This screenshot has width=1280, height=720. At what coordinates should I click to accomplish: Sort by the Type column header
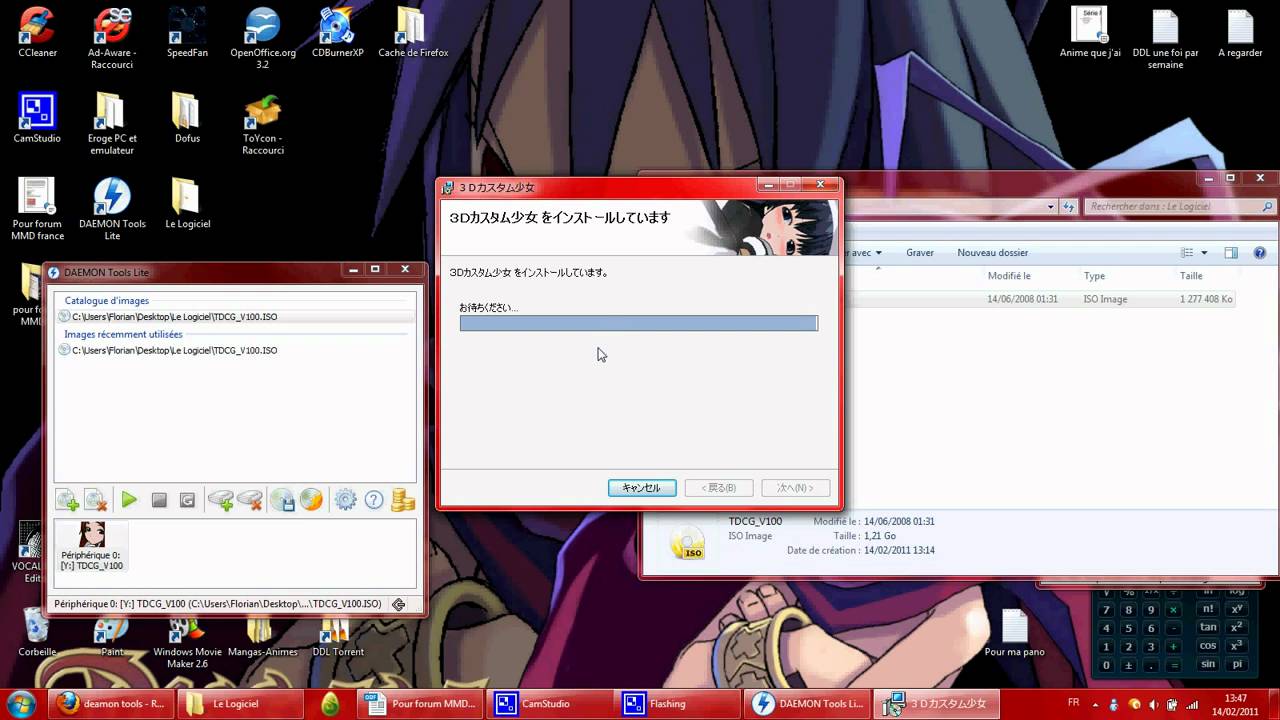(x=1094, y=276)
